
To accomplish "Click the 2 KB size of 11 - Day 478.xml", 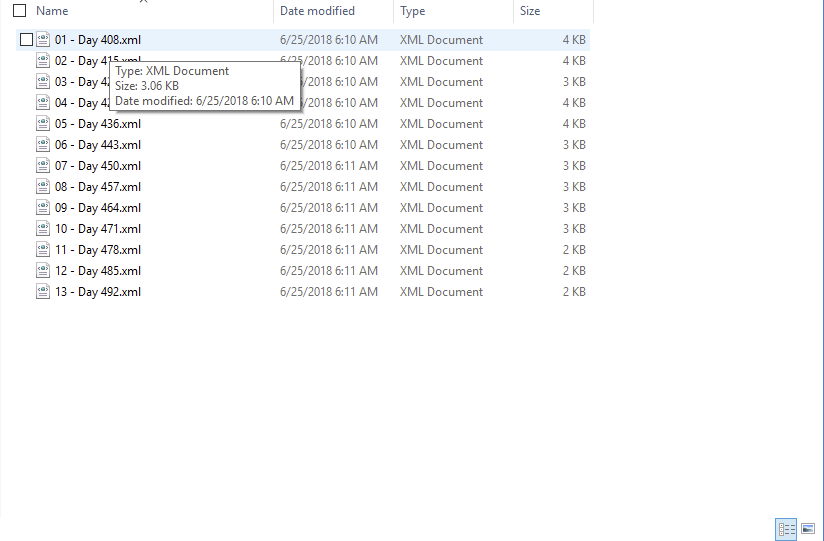I will 574,250.
